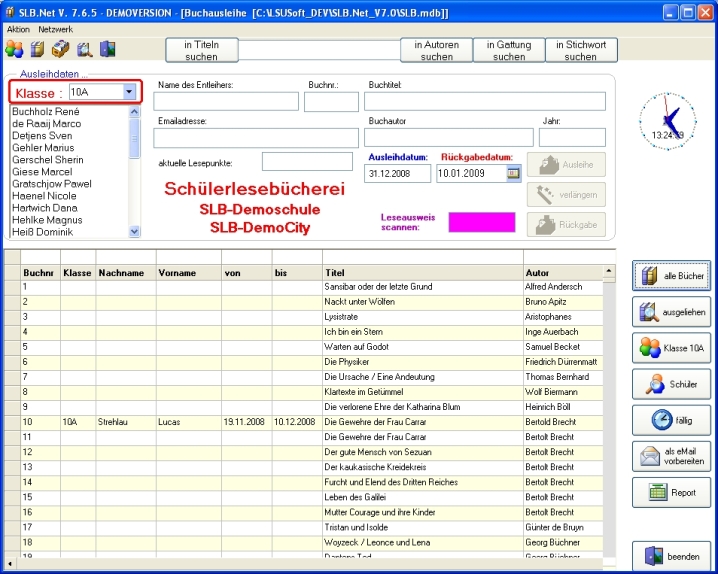Viewport: 718px width, 574px height.
Task: Open the Aktion menu
Action: coord(18,30)
